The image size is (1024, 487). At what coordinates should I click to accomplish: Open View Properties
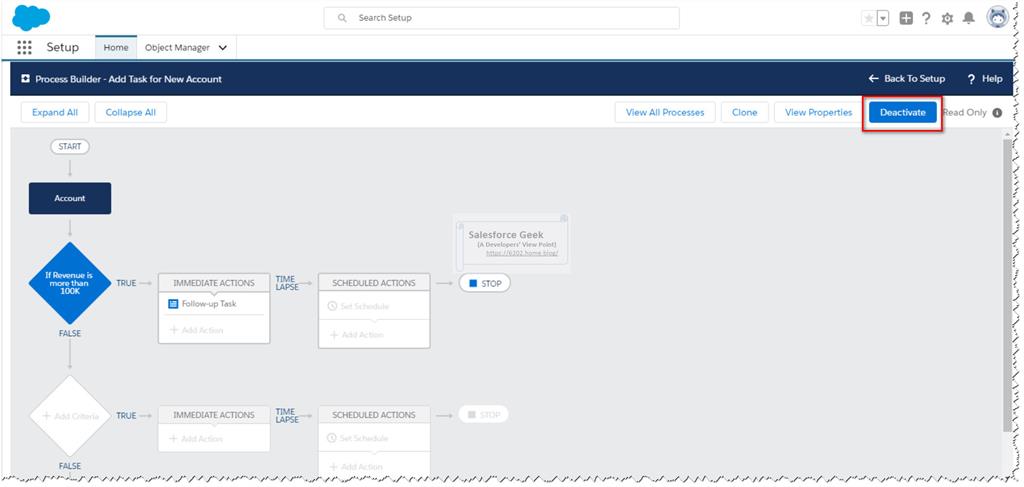(818, 112)
